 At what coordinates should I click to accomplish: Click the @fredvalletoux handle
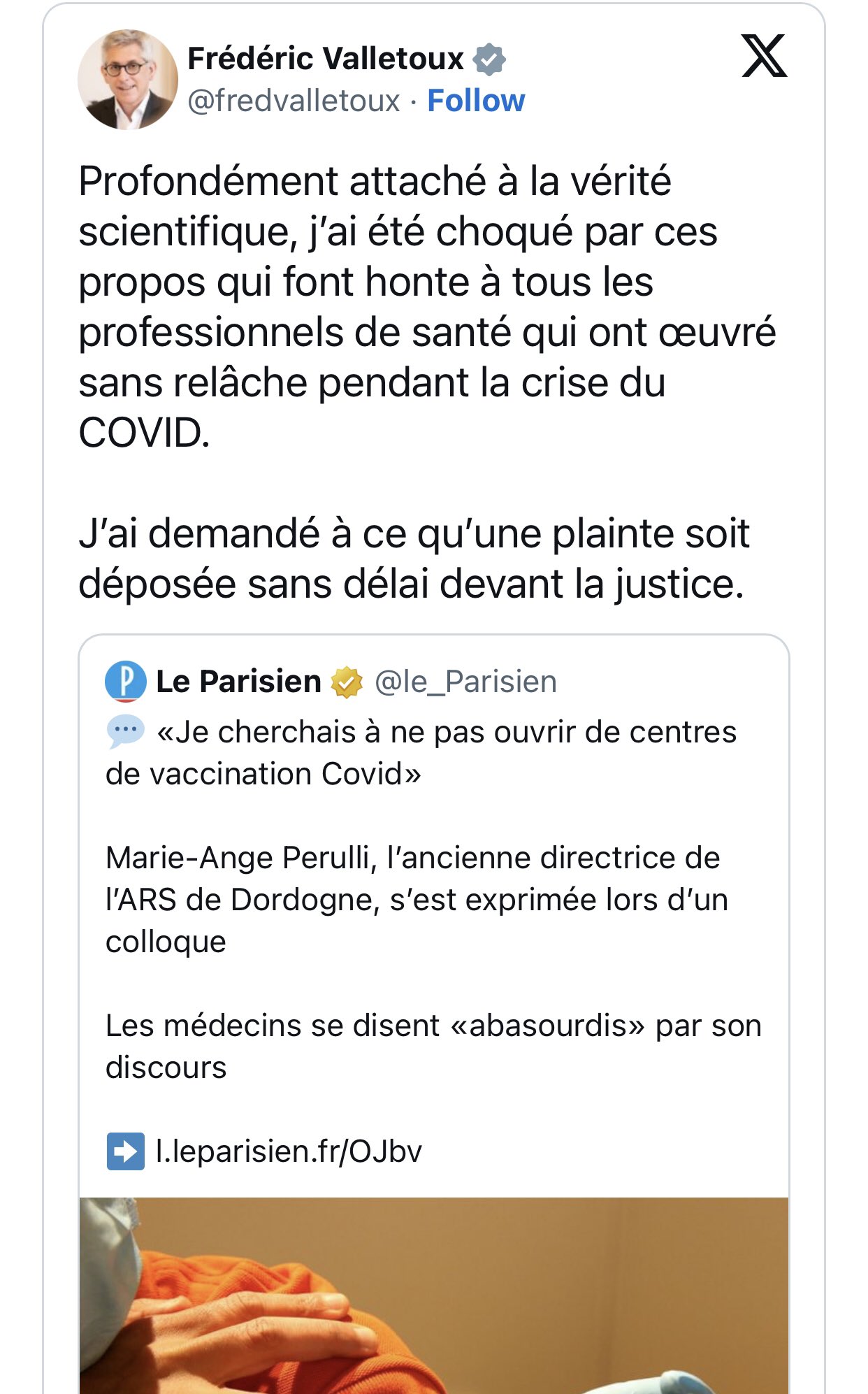tap(294, 101)
